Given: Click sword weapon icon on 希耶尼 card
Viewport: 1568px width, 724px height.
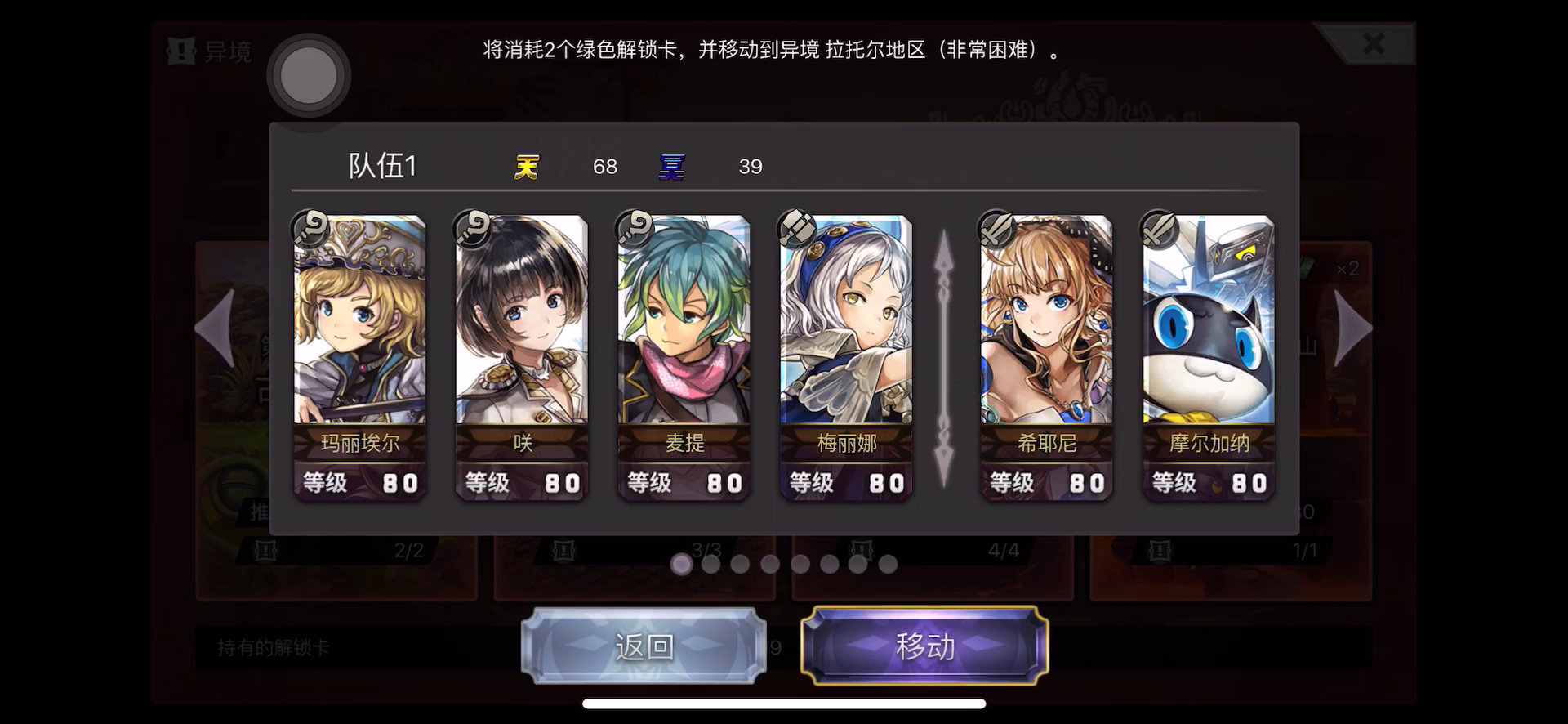Looking at the screenshot, I should click(x=996, y=228).
